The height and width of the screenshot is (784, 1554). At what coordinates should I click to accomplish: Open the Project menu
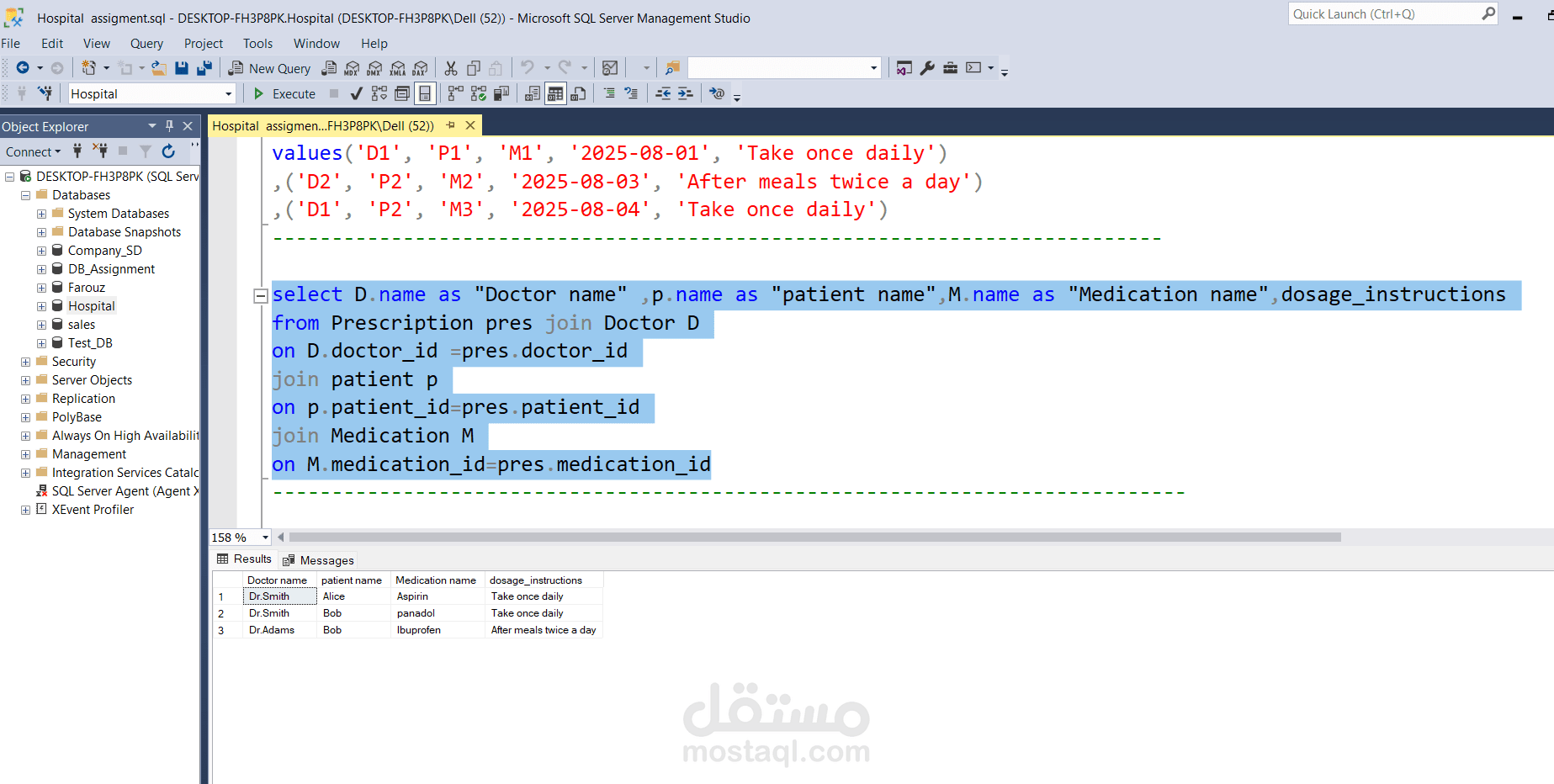(204, 44)
